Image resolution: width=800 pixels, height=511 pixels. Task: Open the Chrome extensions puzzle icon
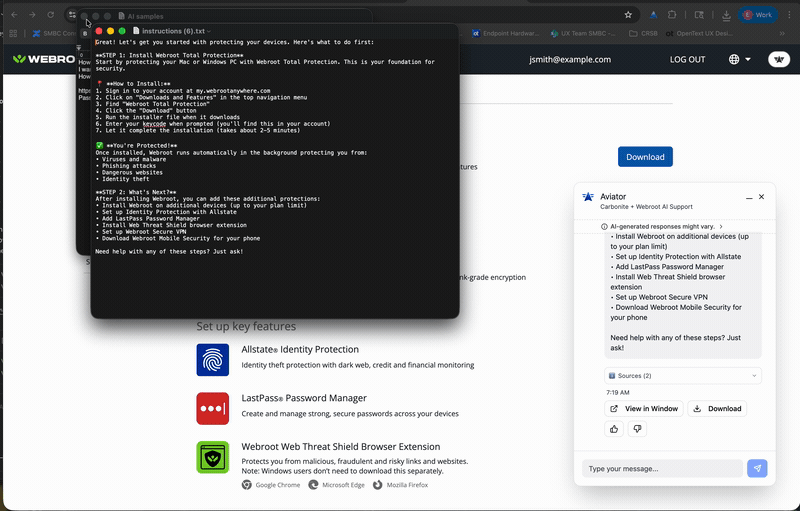click(x=672, y=15)
